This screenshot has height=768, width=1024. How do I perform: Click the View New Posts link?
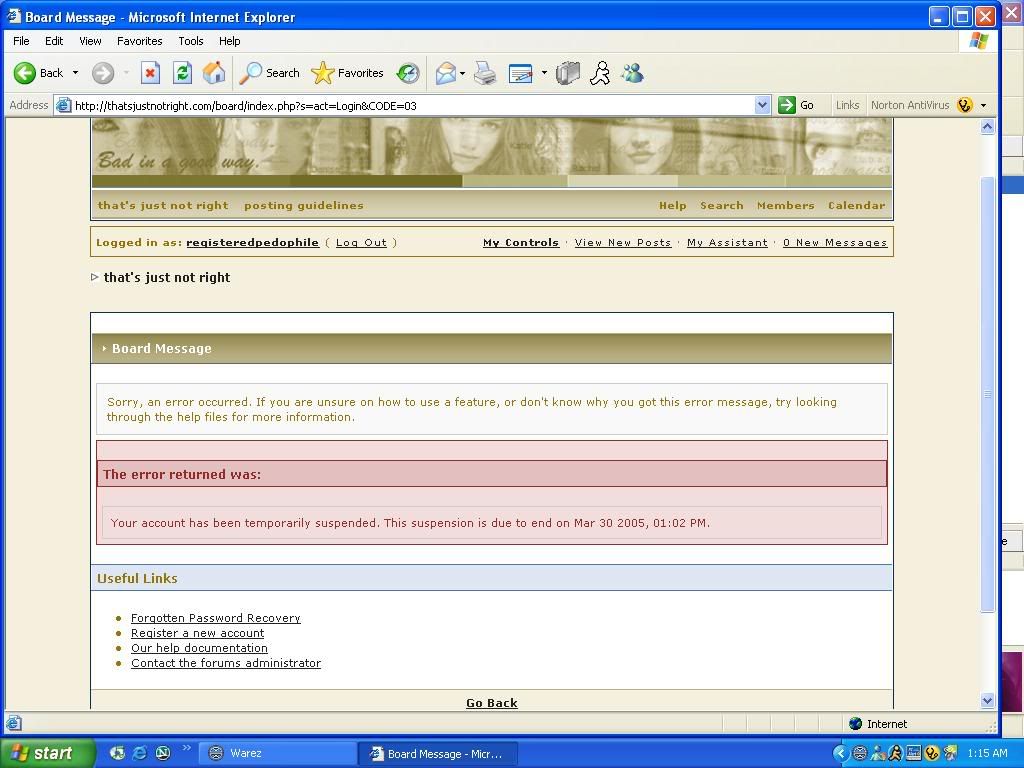tap(623, 242)
